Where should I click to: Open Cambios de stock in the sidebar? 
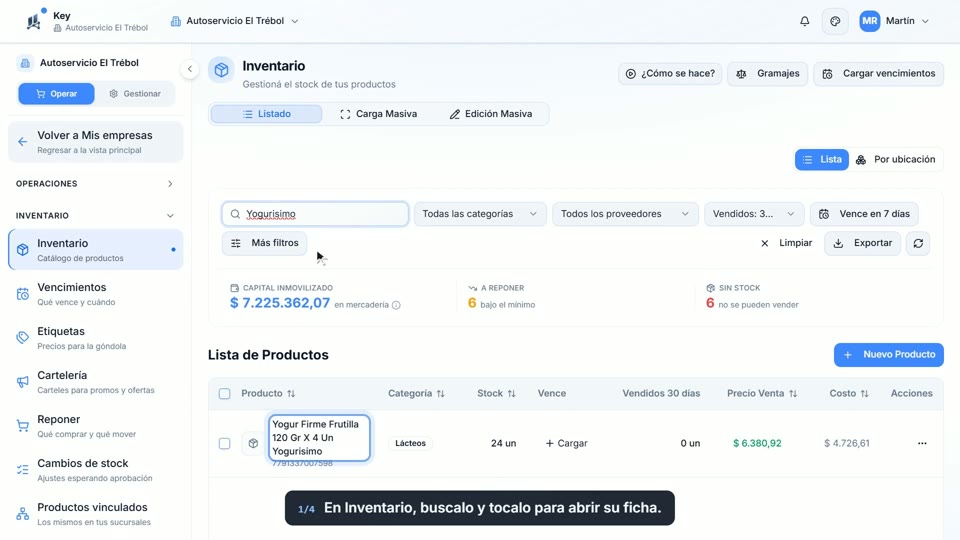[x=96, y=470]
